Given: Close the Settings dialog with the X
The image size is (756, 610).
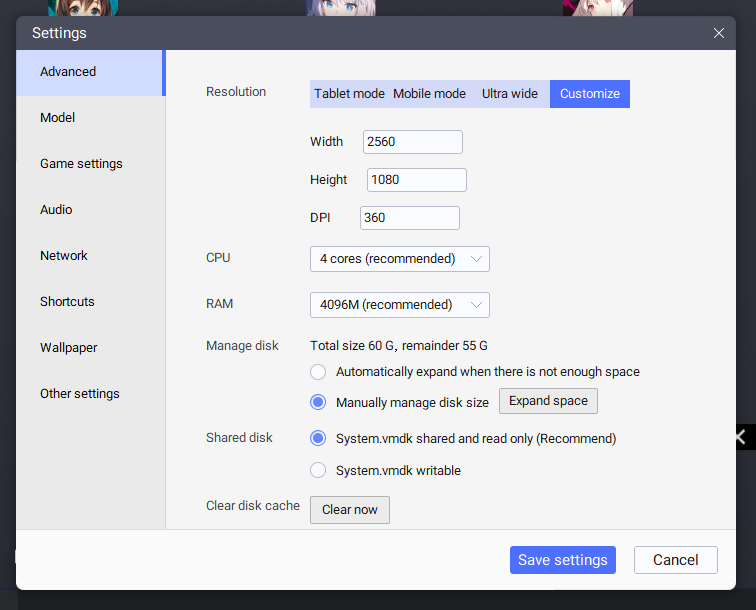Looking at the screenshot, I should 718,33.
